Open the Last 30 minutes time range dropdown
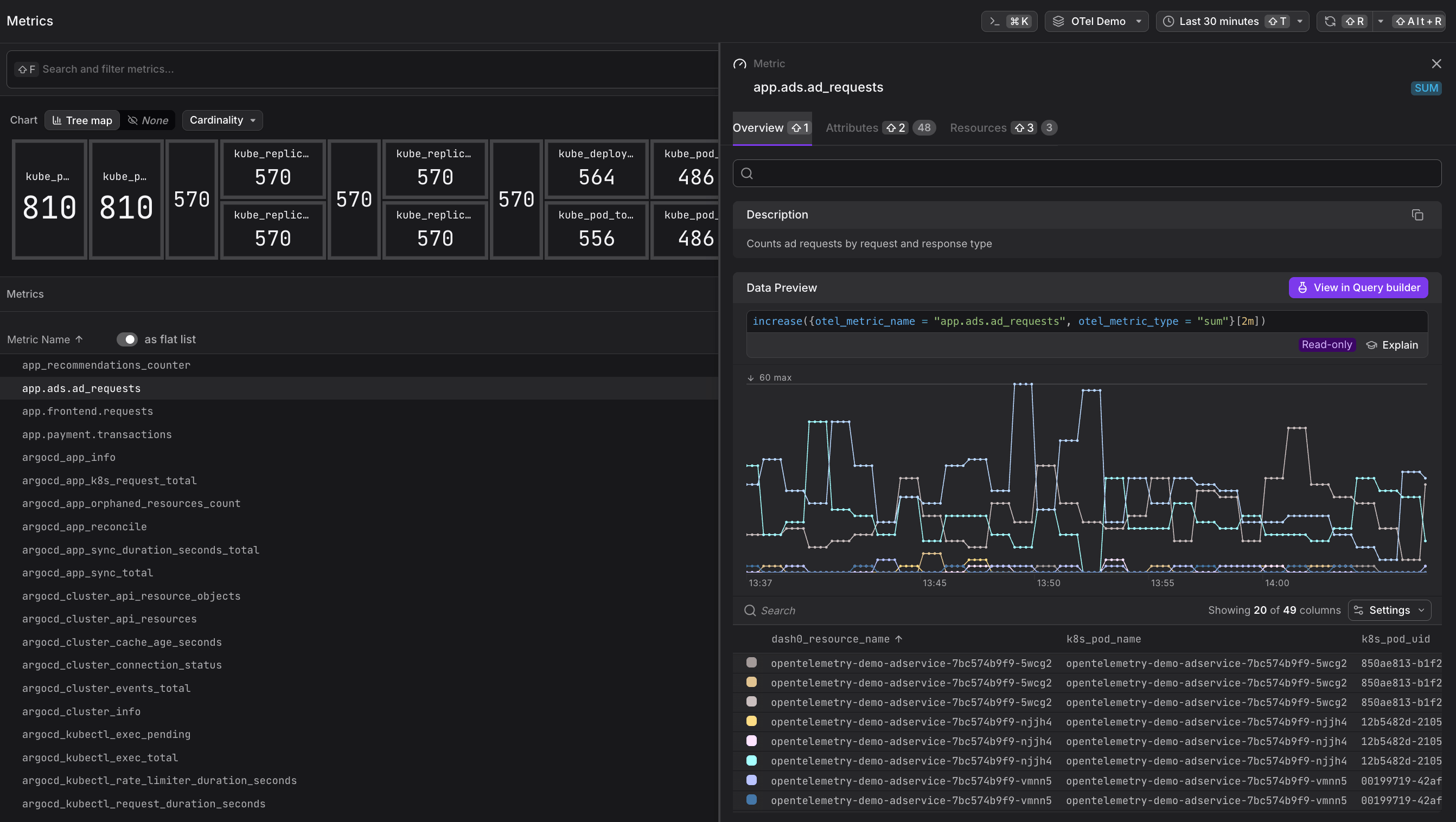This screenshot has height=822, width=1456. (x=1232, y=21)
